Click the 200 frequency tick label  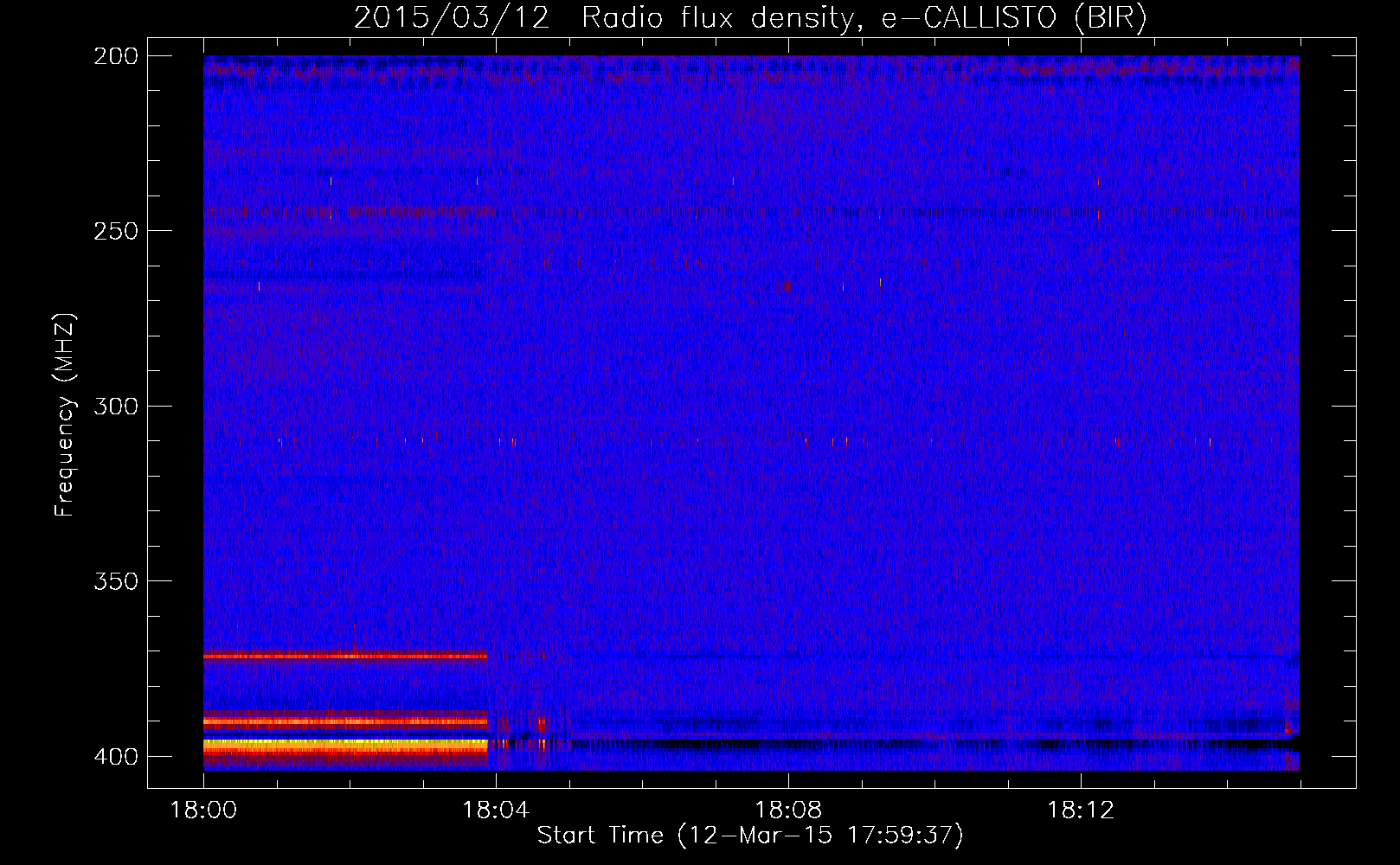[116, 56]
